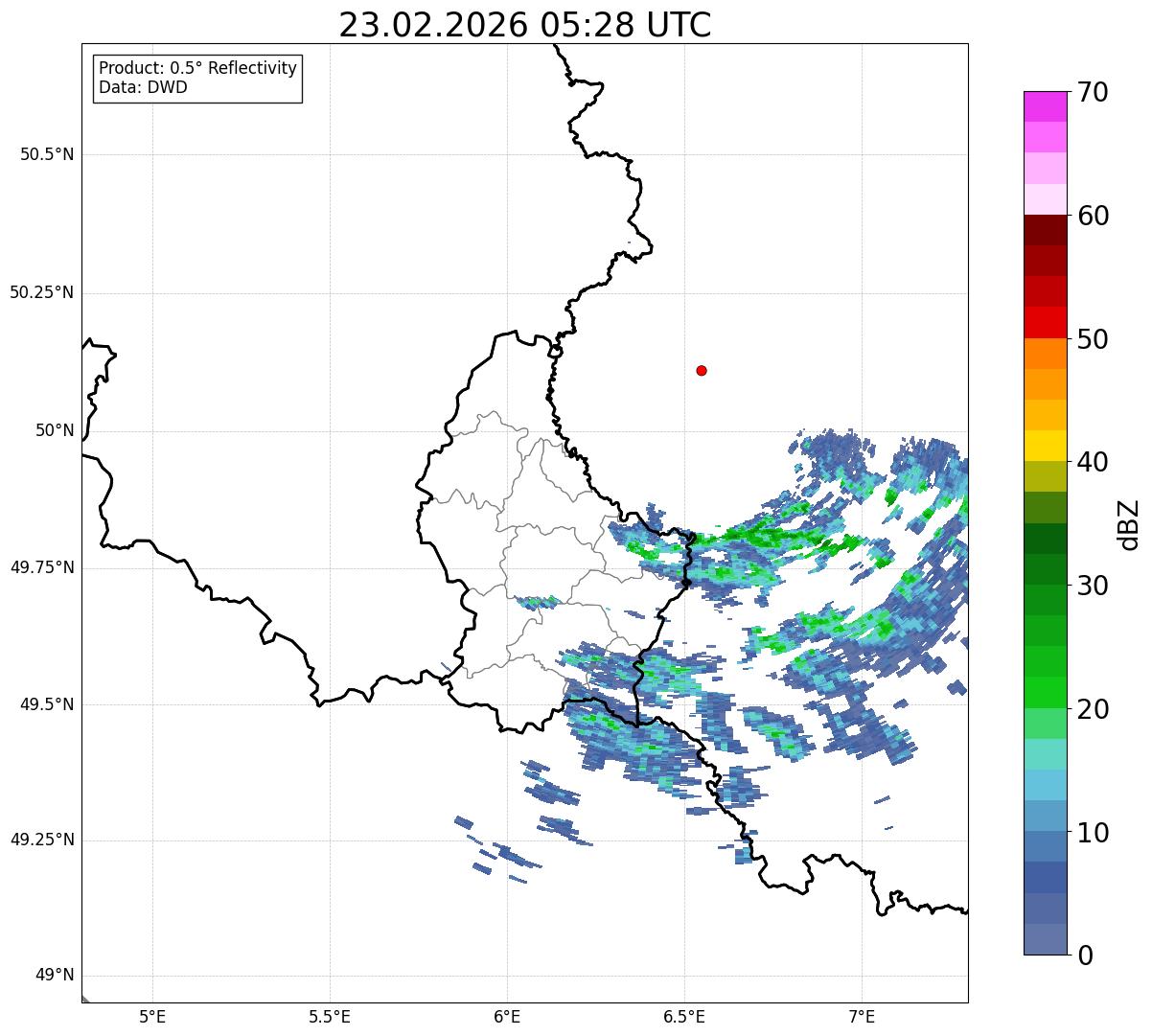
Task: Select the text Data: DWD
Action: pyautogui.click(x=143, y=87)
